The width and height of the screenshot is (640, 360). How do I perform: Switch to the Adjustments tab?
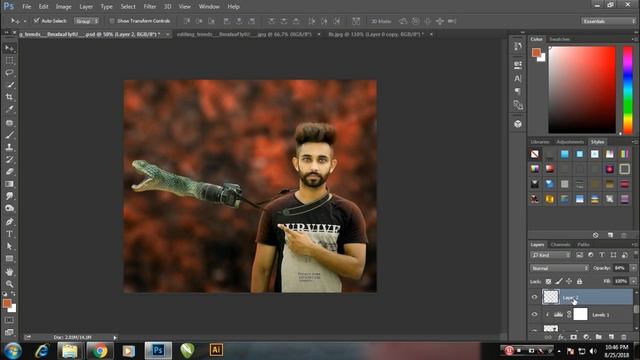[x=570, y=142]
